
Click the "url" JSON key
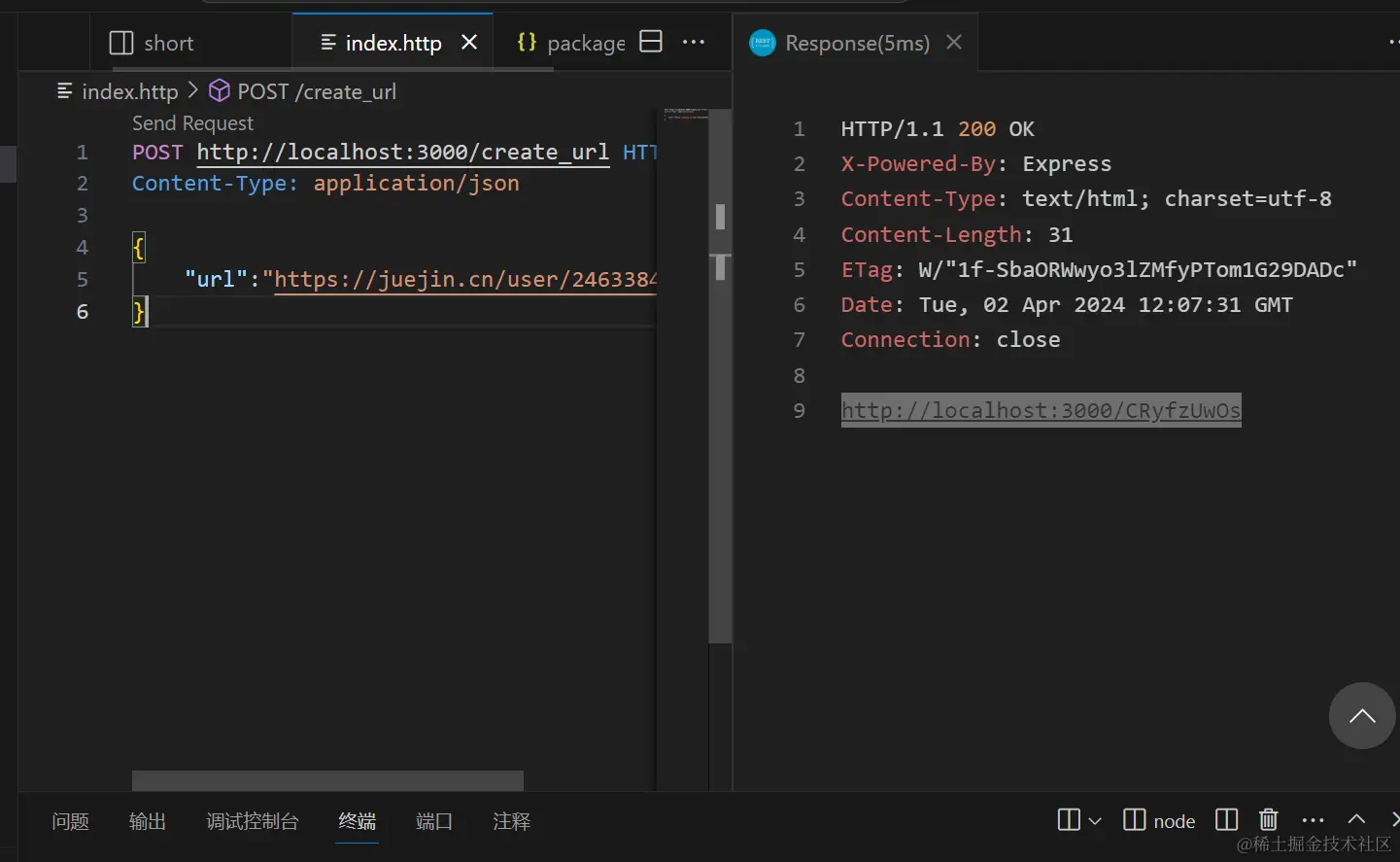[217, 280]
